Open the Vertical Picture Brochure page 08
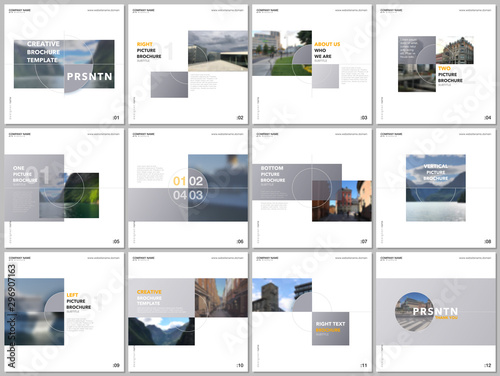The image size is (500, 376). [x=436, y=188]
